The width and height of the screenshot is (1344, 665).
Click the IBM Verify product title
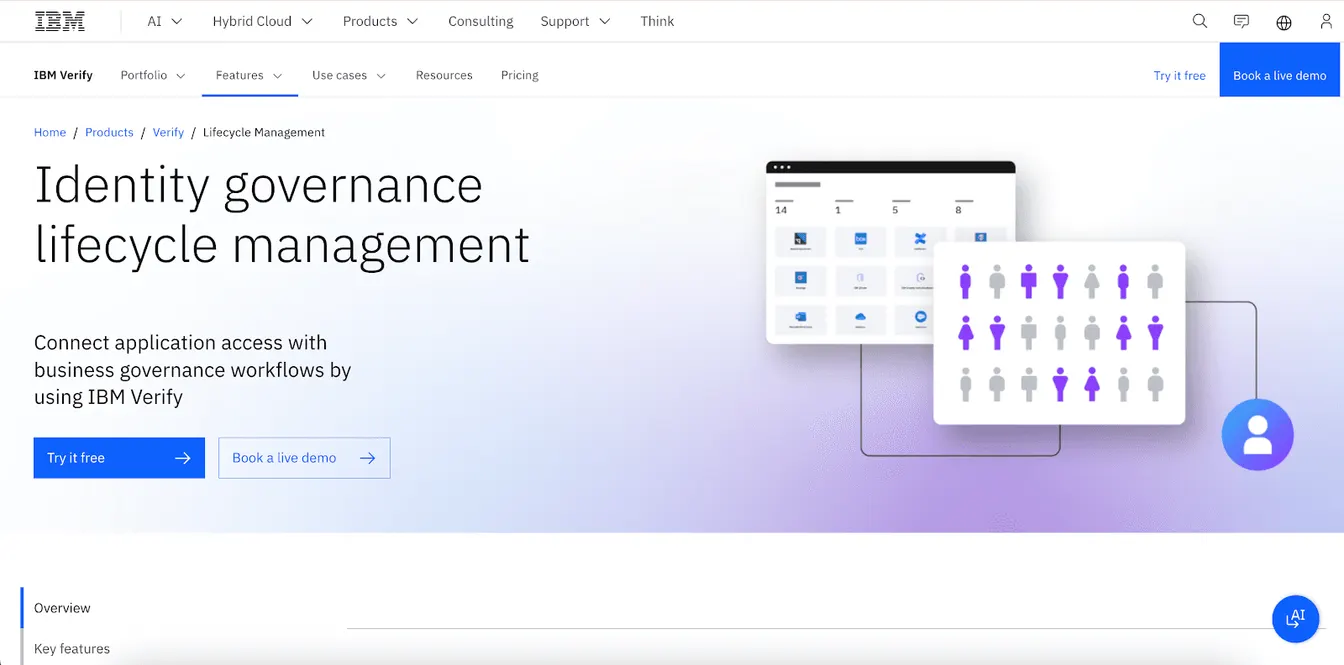click(x=63, y=75)
